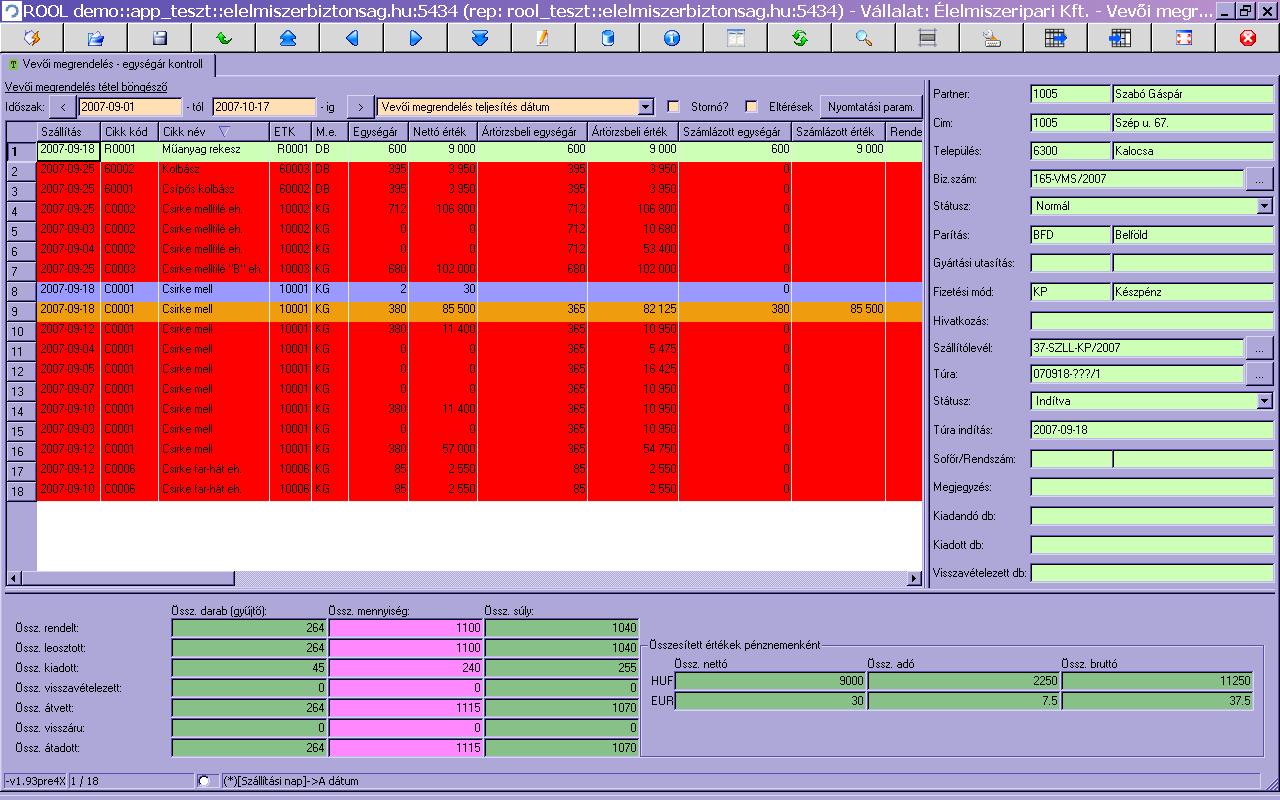Viewport: 1280px width, 800px height.
Task: Enable the Stornó? checkbox
Action: 673,107
